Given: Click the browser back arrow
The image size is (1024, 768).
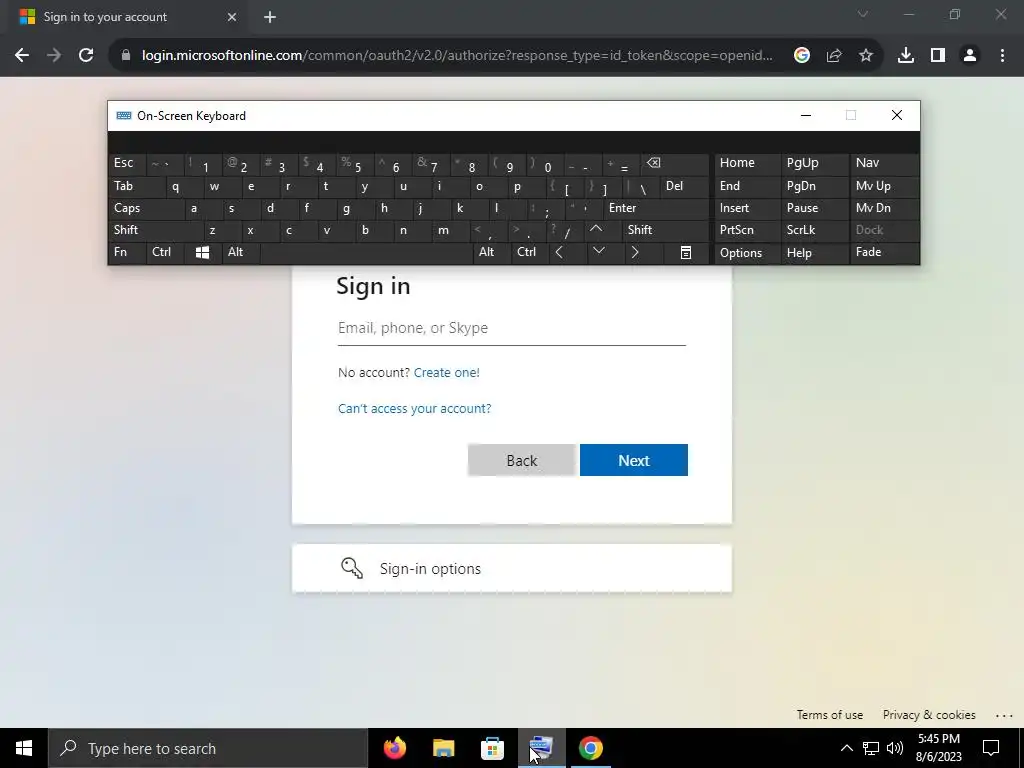Looking at the screenshot, I should (x=22, y=56).
